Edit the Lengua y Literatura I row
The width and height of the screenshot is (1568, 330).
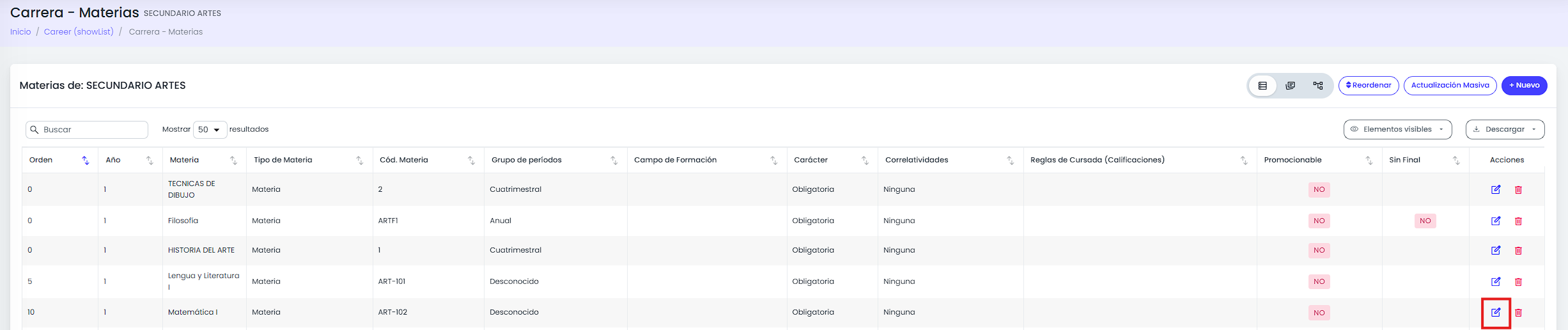pyautogui.click(x=1496, y=281)
